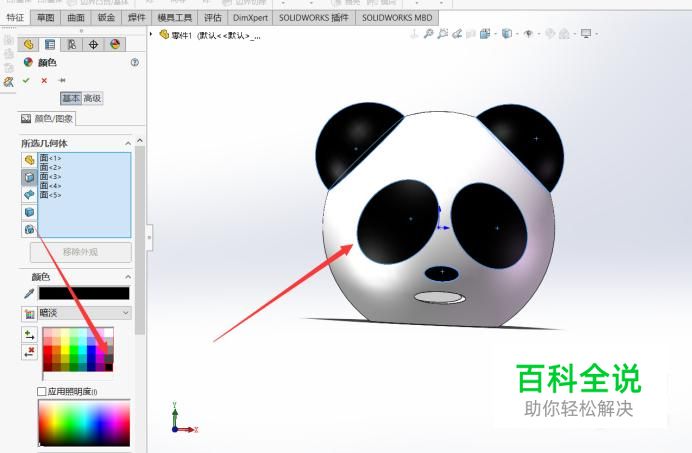This screenshot has width=692, height=453.
Task: Pick color with the eyedropper tool
Action: pyautogui.click(x=28, y=294)
